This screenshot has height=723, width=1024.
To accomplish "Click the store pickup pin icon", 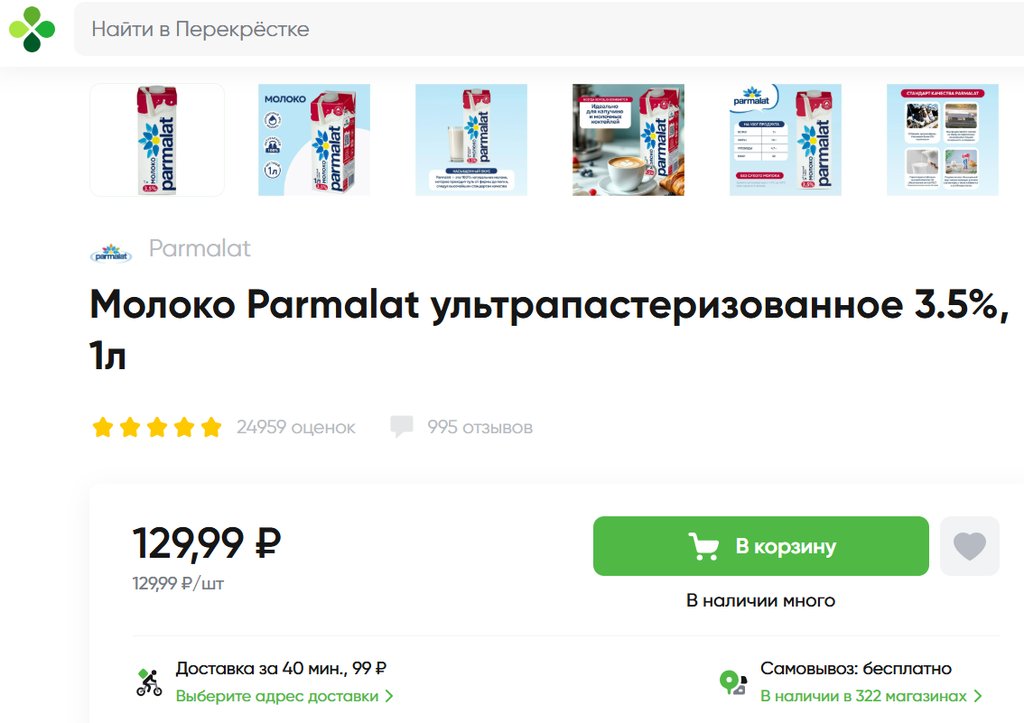I will pos(733,682).
